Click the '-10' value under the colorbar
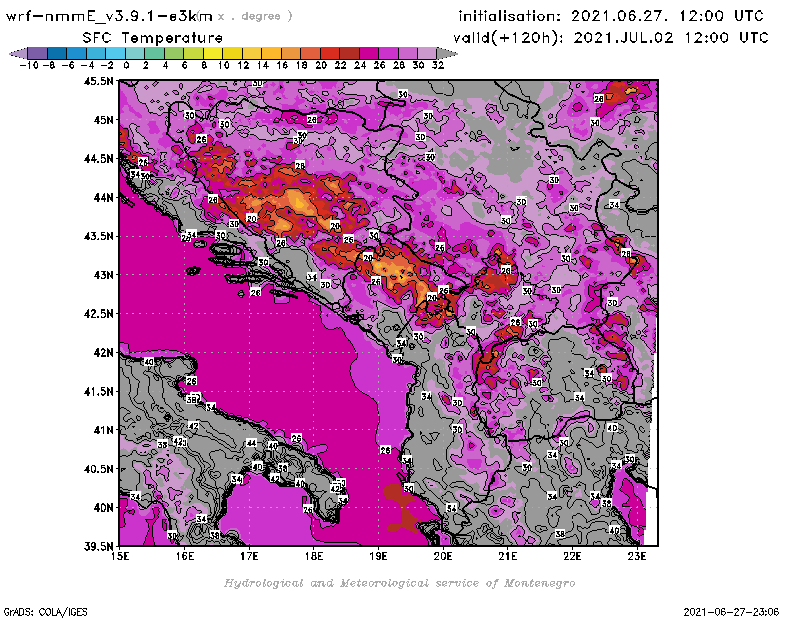This screenshot has height=618, width=800. tap(29, 65)
